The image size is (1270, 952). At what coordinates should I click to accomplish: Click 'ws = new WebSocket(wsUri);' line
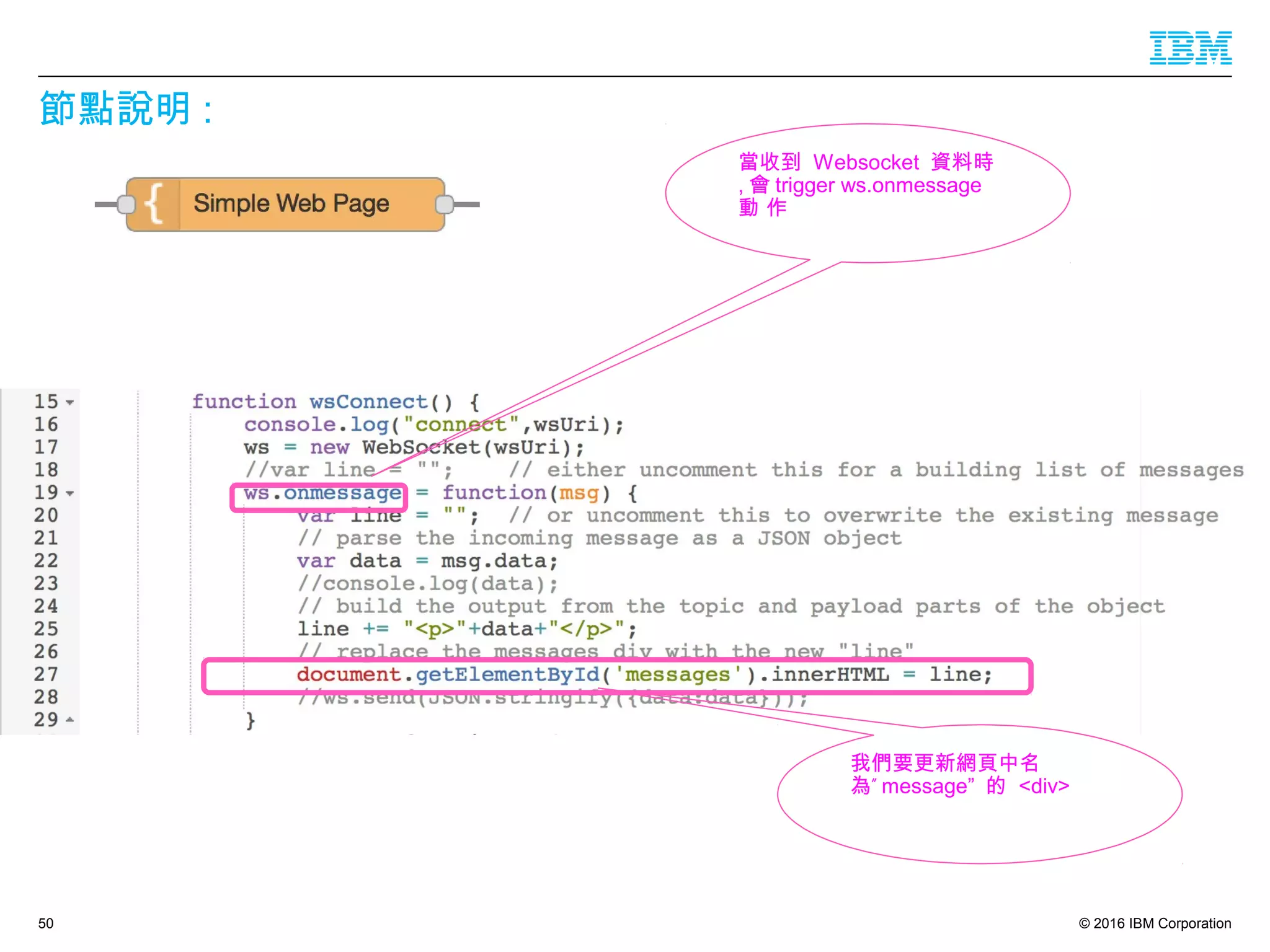[x=414, y=447]
